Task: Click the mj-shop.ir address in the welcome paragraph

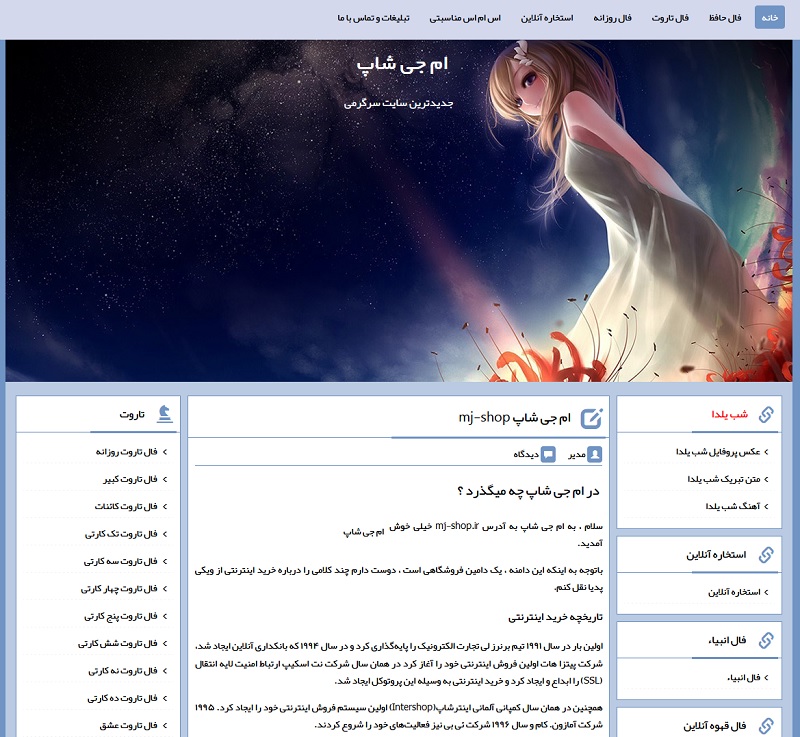Action: [457, 526]
